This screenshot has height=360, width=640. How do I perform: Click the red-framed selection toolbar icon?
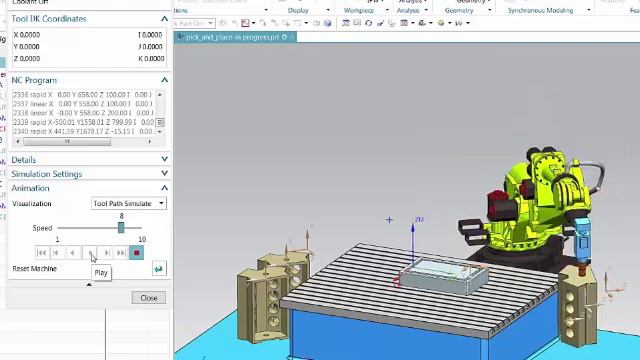pyautogui.click(x=245, y=23)
